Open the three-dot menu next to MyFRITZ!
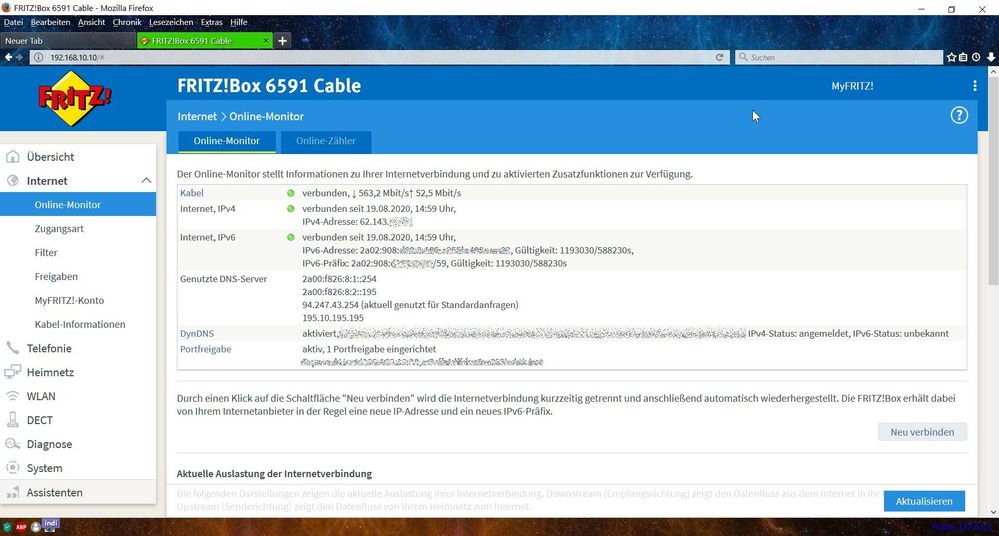Screen dimensions: 999x536 tap(975, 85)
